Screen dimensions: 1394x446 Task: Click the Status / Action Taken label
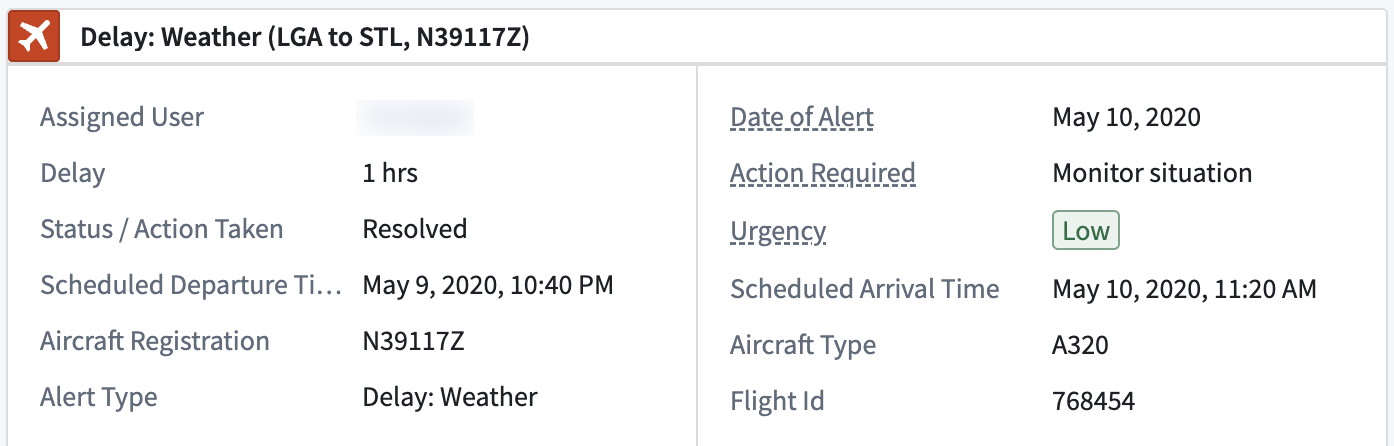[162, 229]
